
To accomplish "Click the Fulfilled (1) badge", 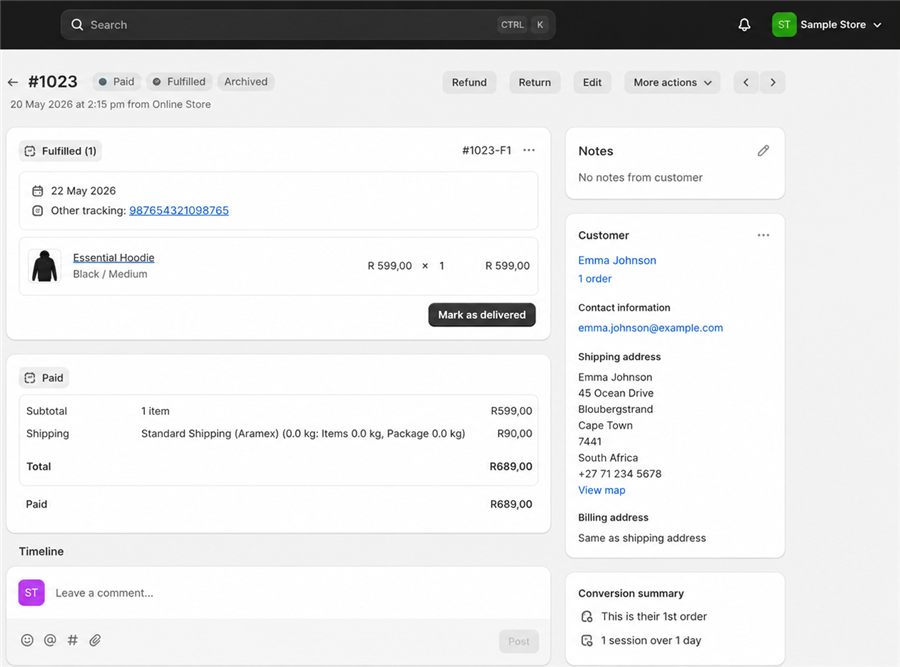I will coord(60,151).
